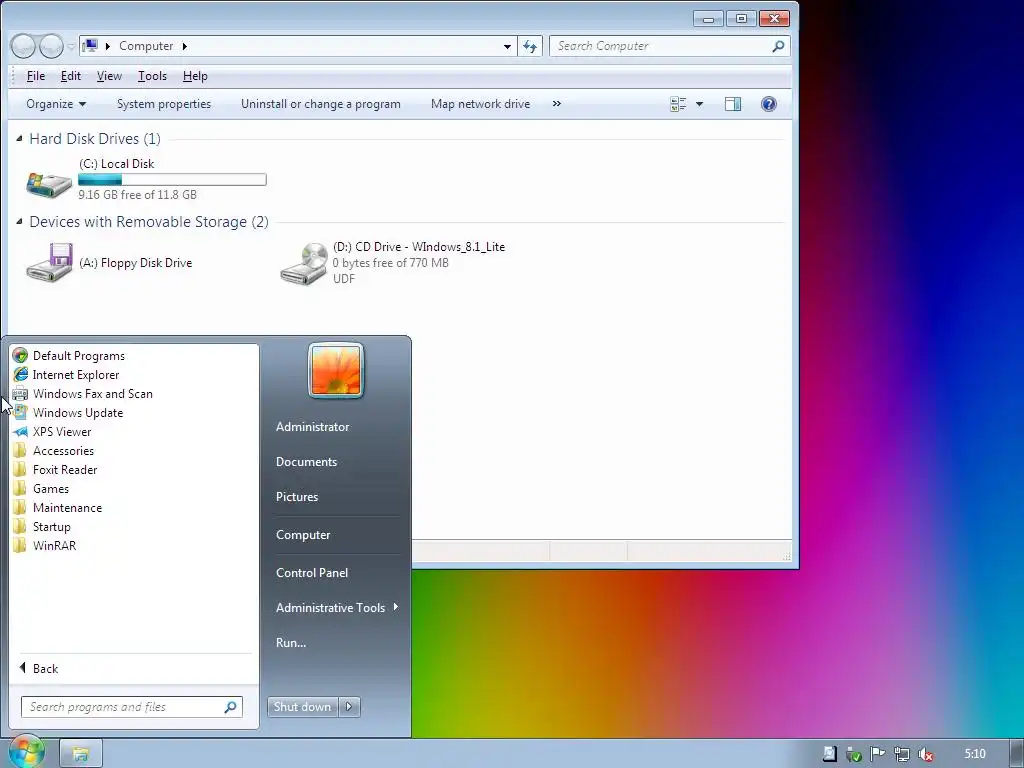The width and height of the screenshot is (1024, 768).
Task: Open Windows Update entry
Action: click(x=68, y=413)
